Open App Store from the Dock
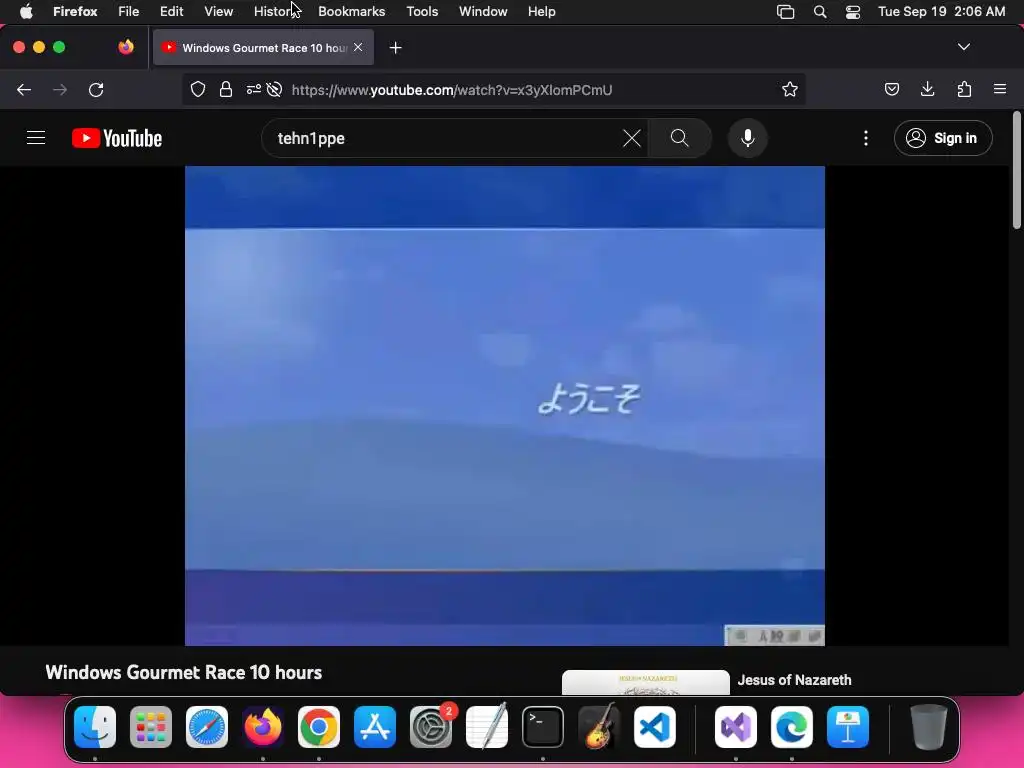 375,727
